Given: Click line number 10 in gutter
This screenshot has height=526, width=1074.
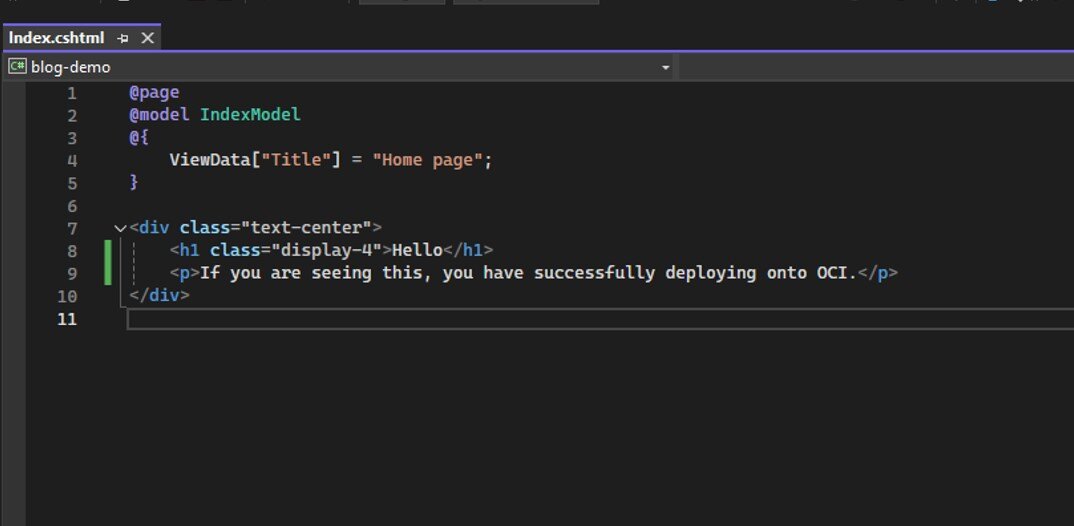Looking at the screenshot, I should point(67,296).
